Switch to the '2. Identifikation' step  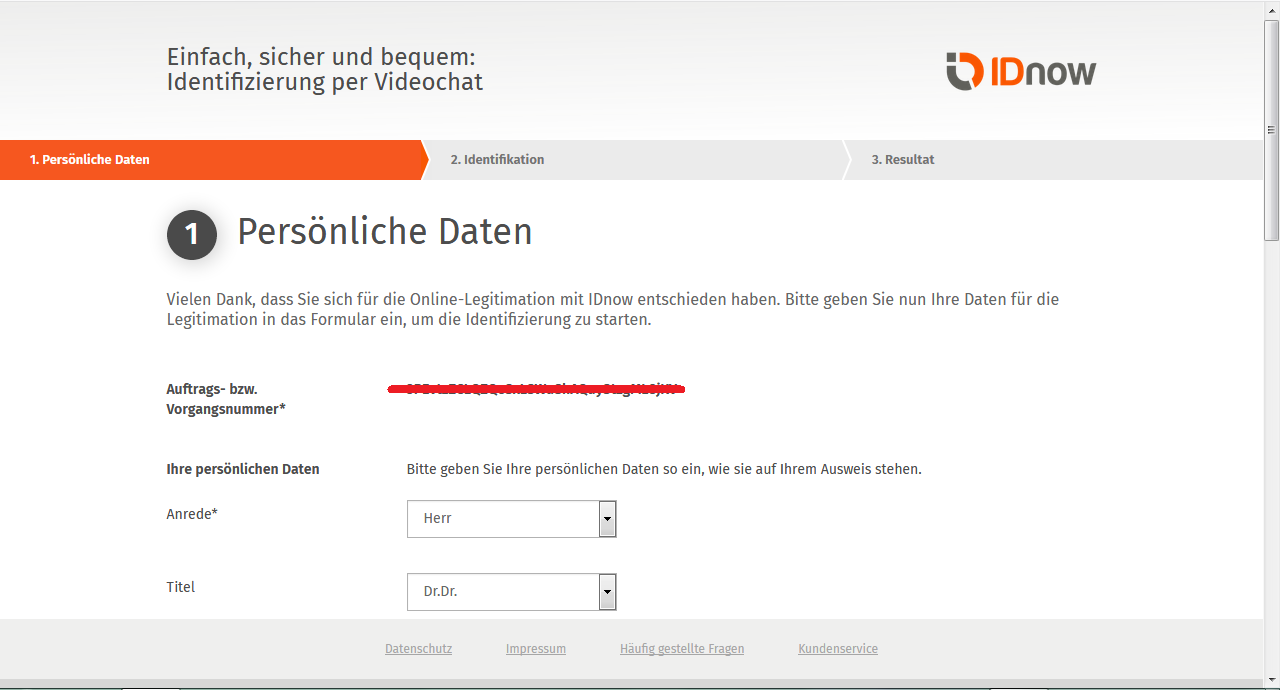click(636, 160)
